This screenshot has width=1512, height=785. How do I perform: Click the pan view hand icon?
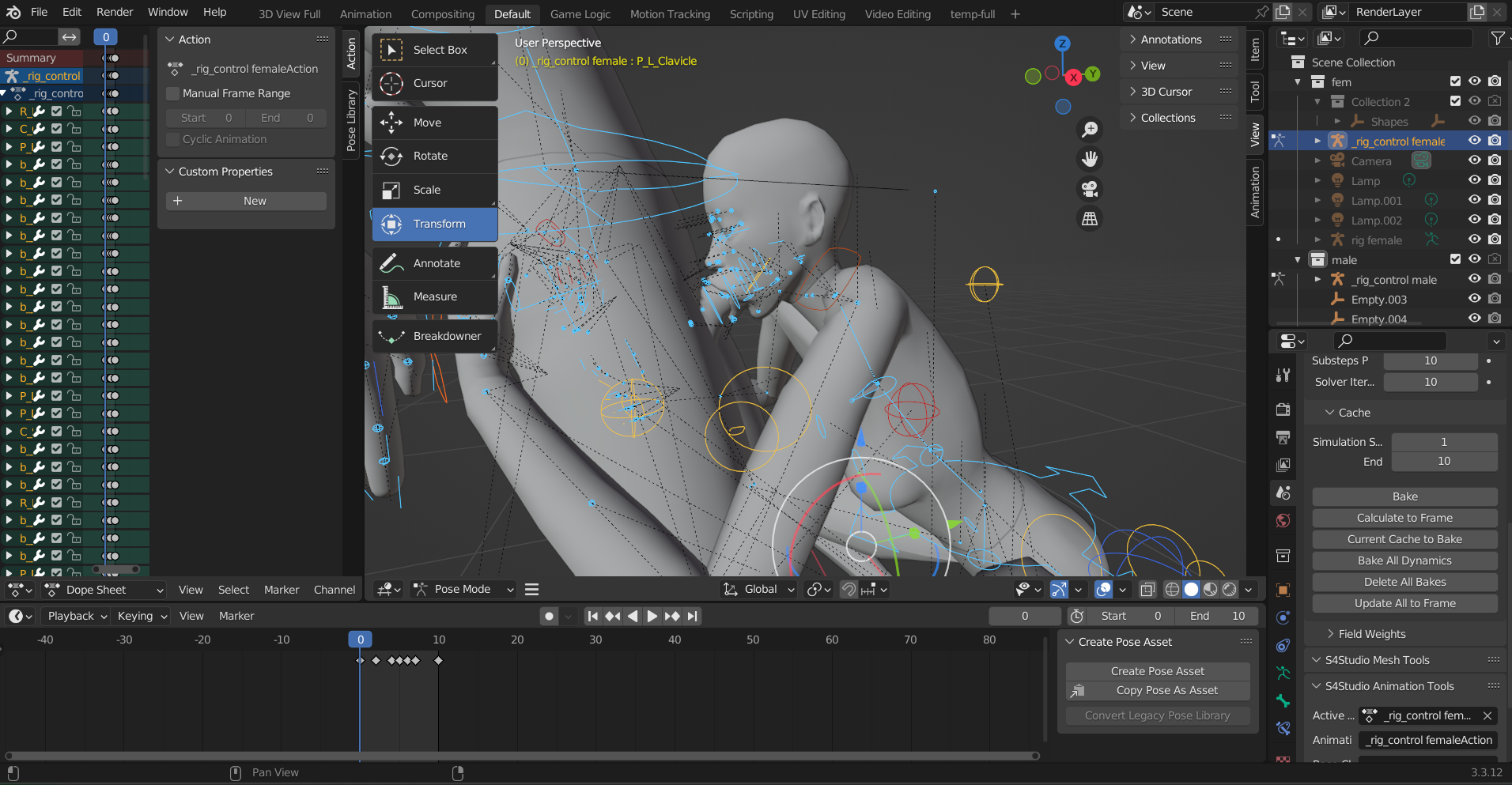[x=1090, y=159]
